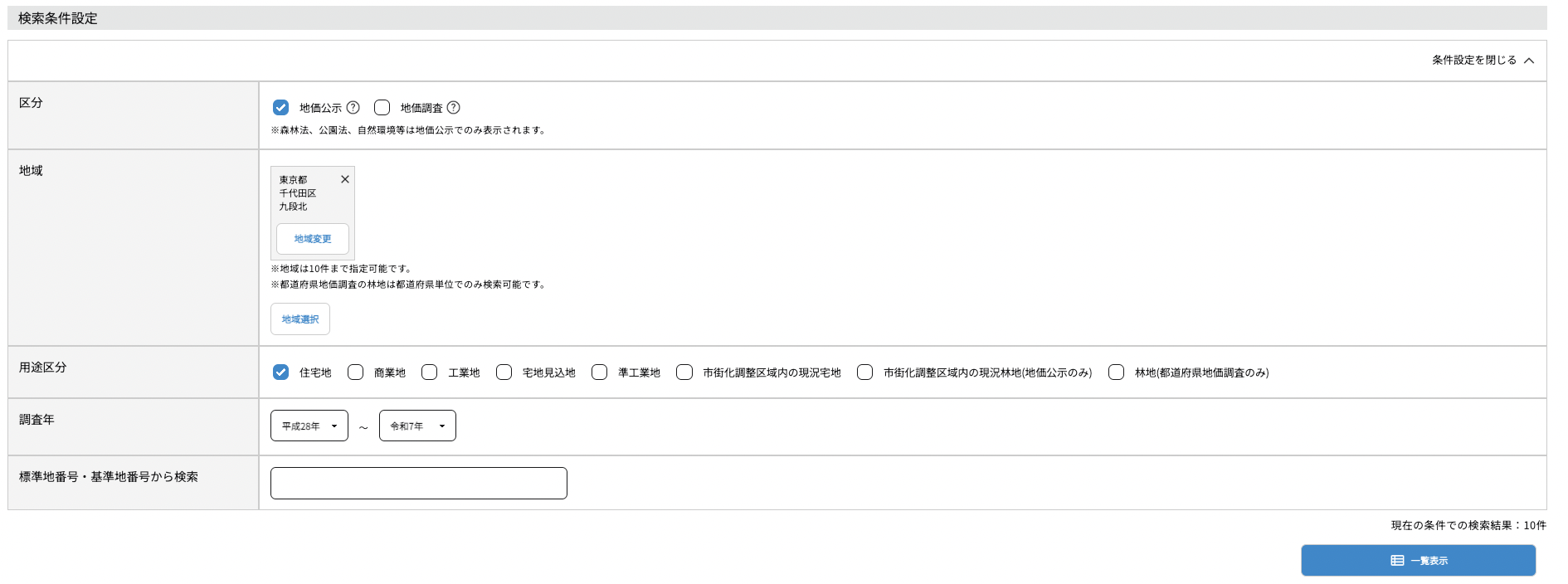The image size is (1568, 584).
Task: Remove the 東京都 千代田区 九段北 region
Action: click(x=345, y=179)
